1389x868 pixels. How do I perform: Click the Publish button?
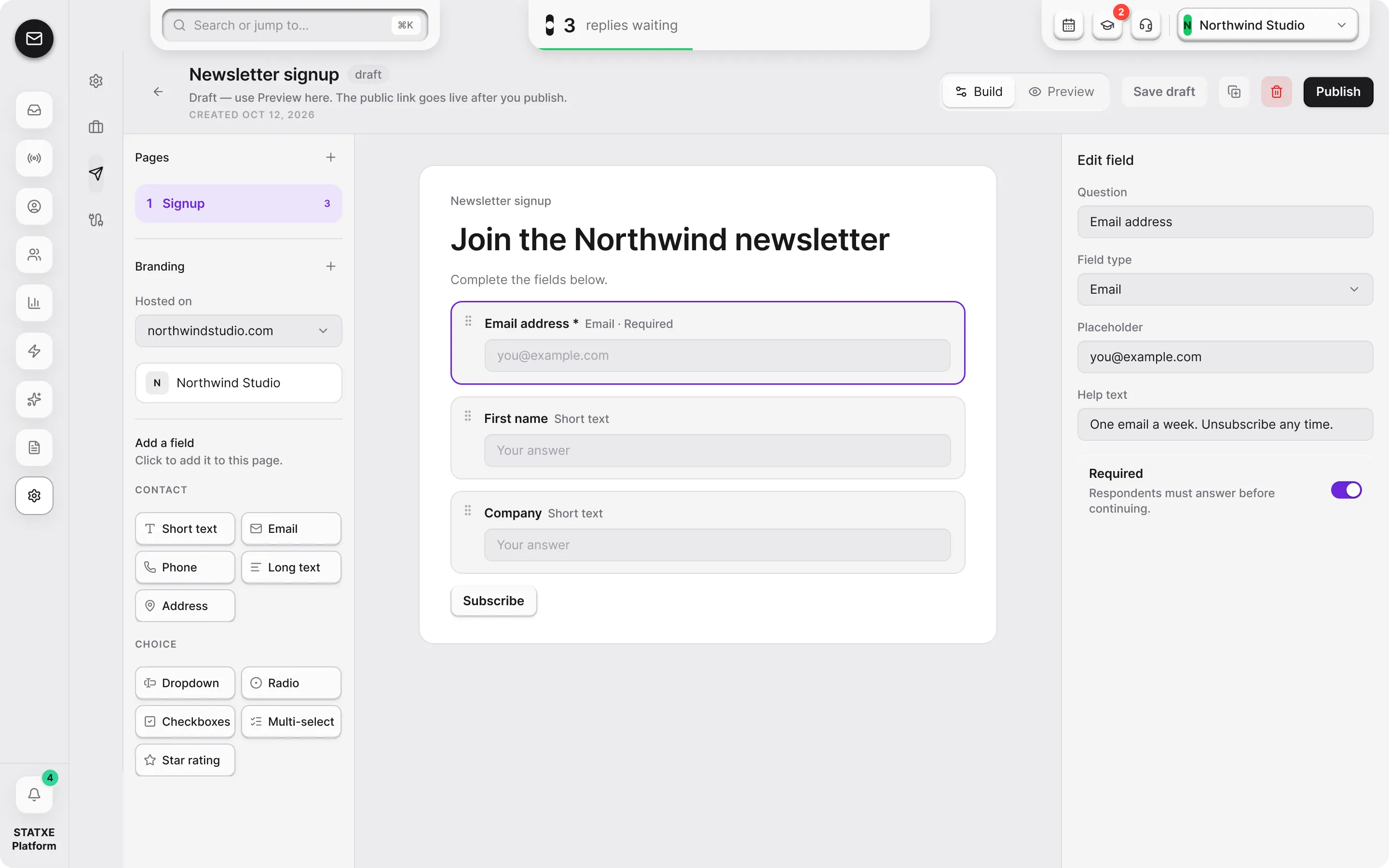pyautogui.click(x=1337, y=92)
